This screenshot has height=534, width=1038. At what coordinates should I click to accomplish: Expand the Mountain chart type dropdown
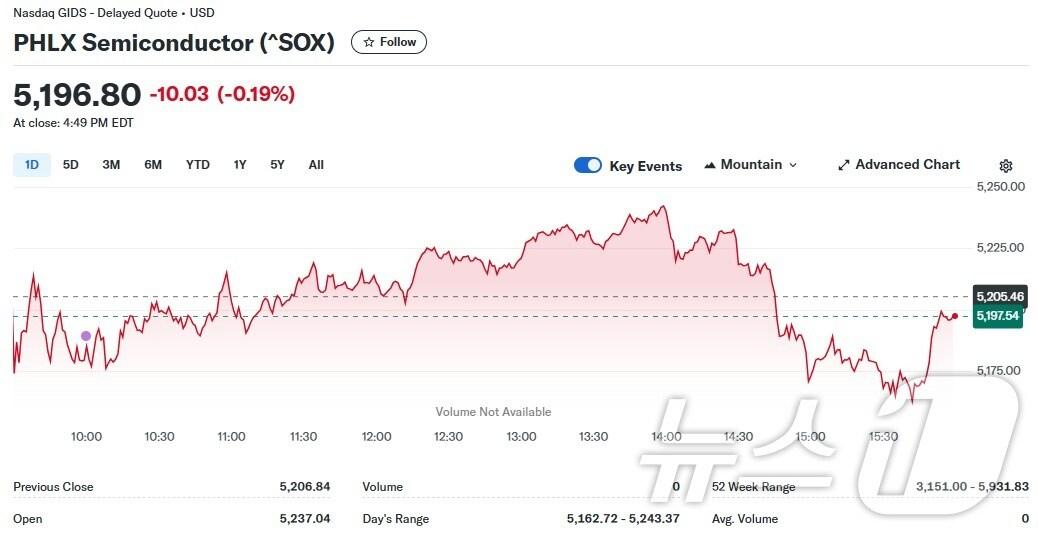(x=793, y=165)
